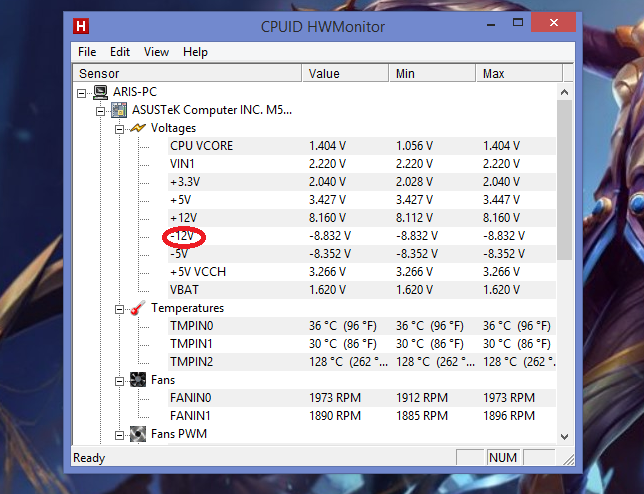This screenshot has width=644, height=494.
Task: Click the HWMonitor red H app icon
Action: coord(81,26)
